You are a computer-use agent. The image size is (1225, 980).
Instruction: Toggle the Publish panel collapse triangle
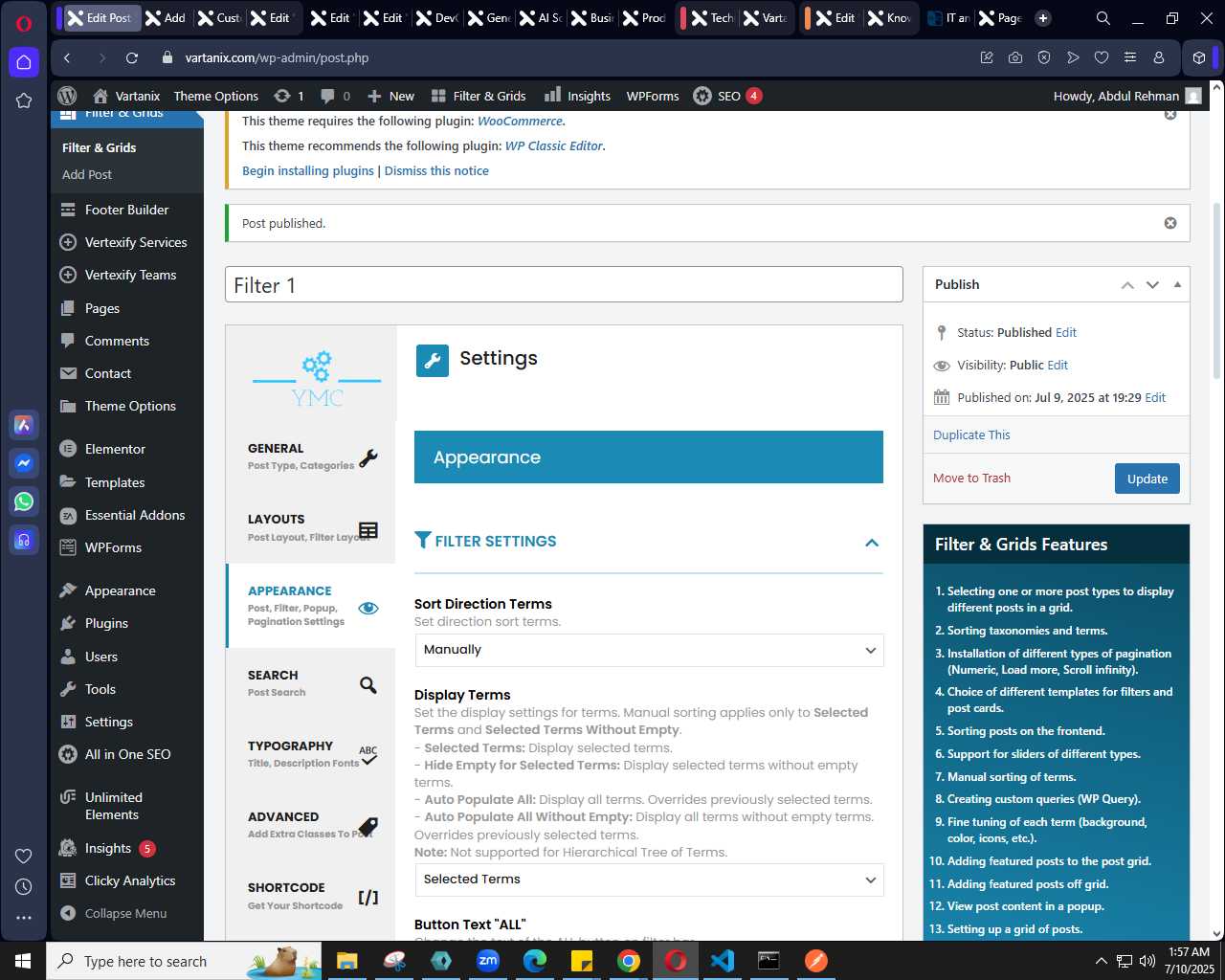1177,284
